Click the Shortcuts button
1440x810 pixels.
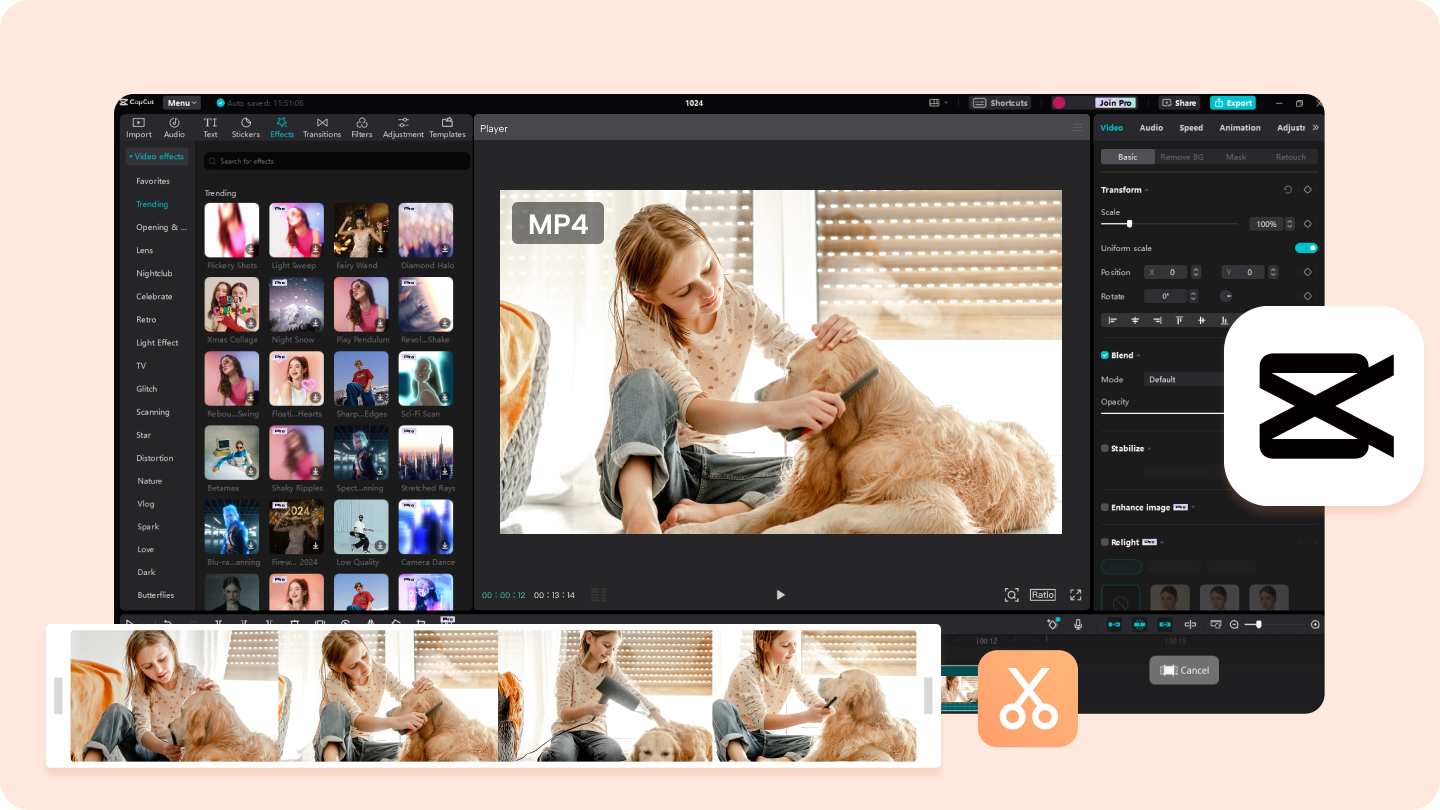pos(1000,103)
